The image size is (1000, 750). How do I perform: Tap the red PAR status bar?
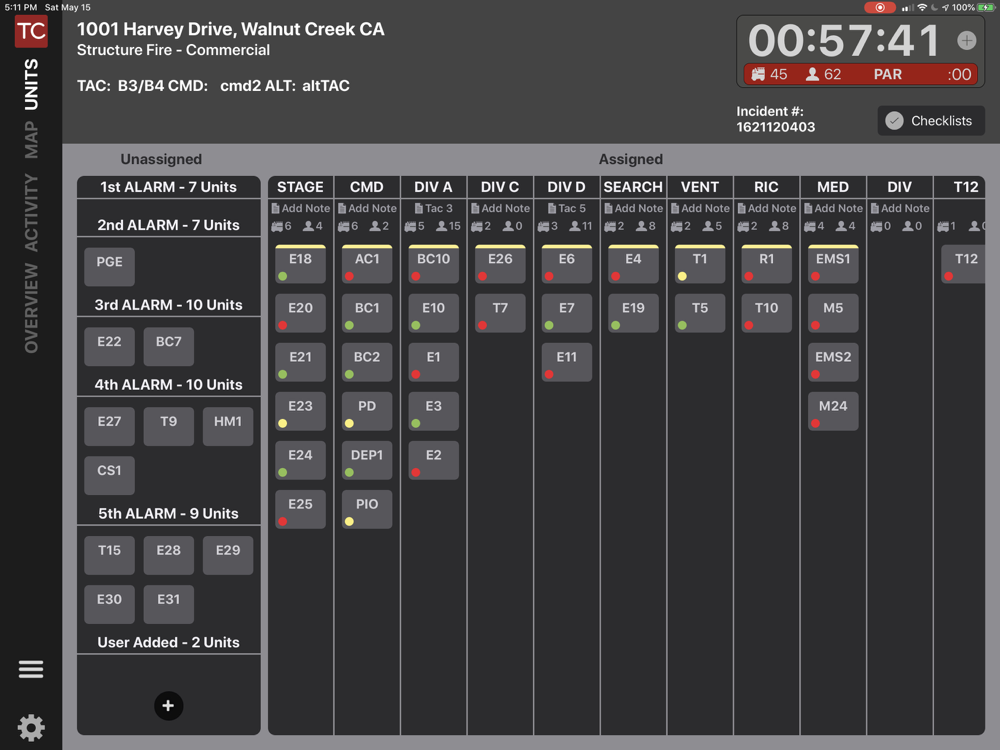point(860,74)
